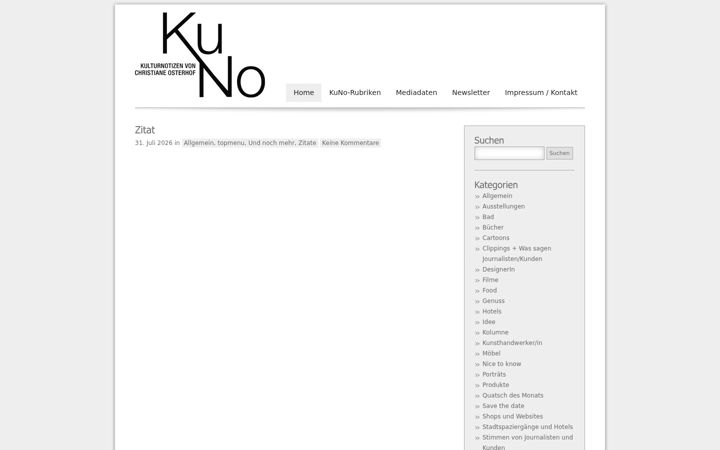The height and width of the screenshot is (450, 720).
Task: Click the KuNo logo image
Action: [x=200, y=55]
